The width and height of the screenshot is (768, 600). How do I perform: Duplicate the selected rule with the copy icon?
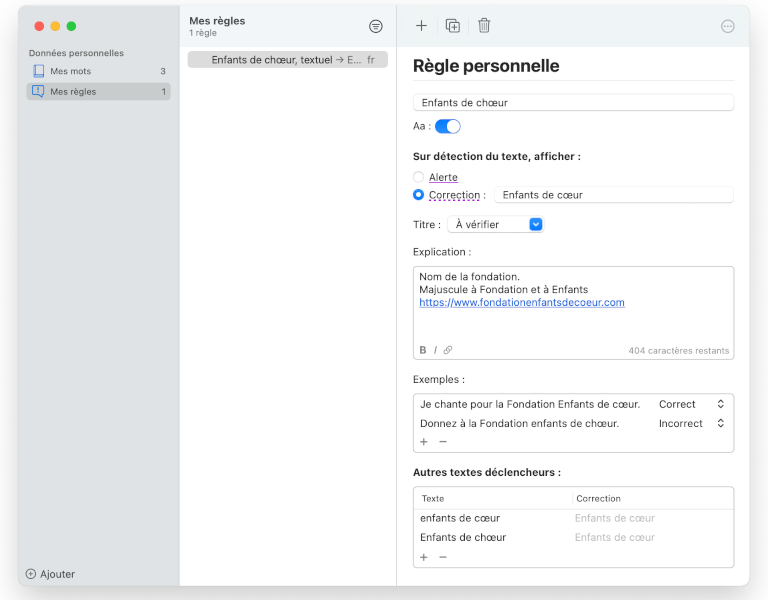coord(453,25)
